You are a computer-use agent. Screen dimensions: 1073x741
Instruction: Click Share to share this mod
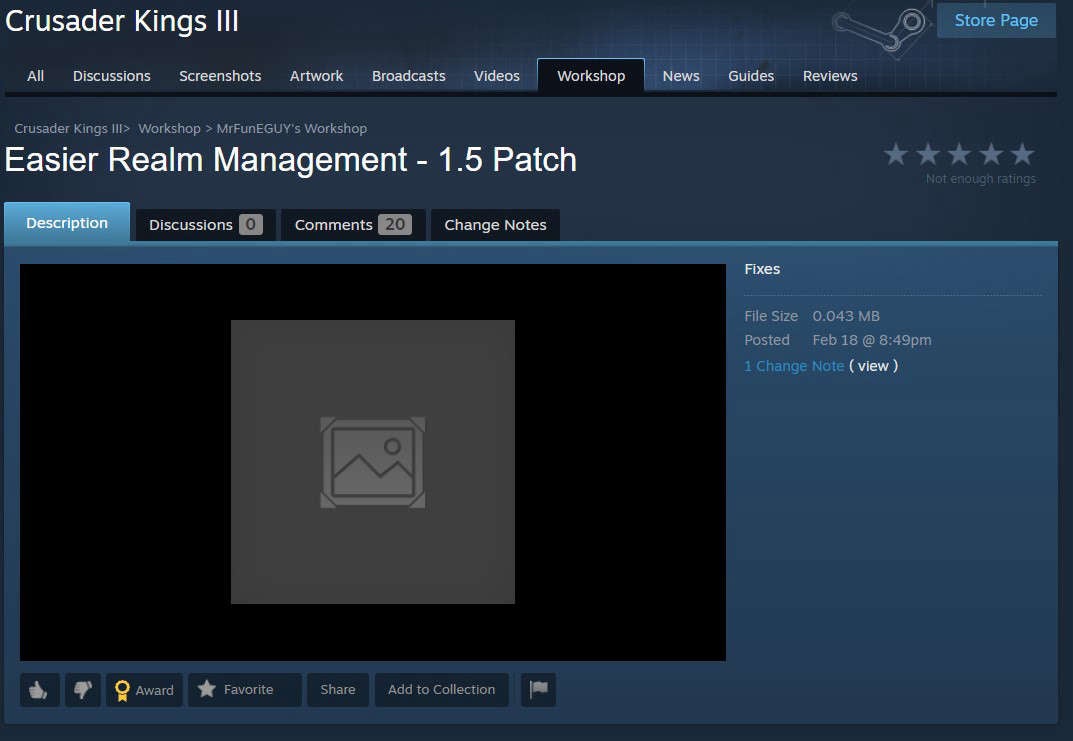[x=337, y=689]
